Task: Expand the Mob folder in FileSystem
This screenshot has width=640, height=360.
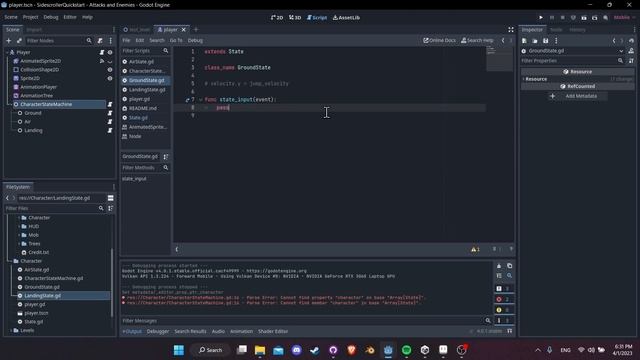Action: [x=19, y=235]
